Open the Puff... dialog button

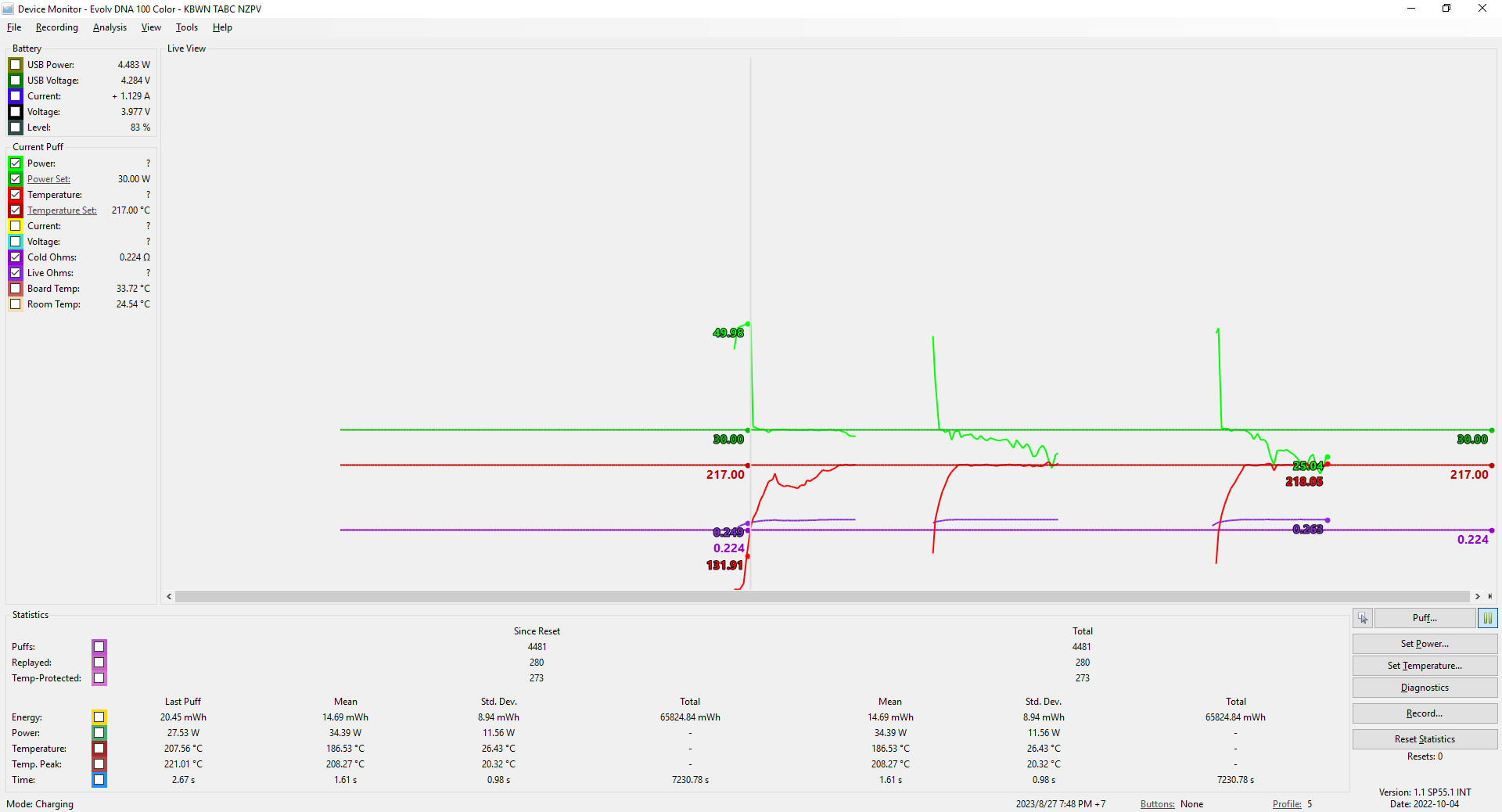click(x=1424, y=618)
